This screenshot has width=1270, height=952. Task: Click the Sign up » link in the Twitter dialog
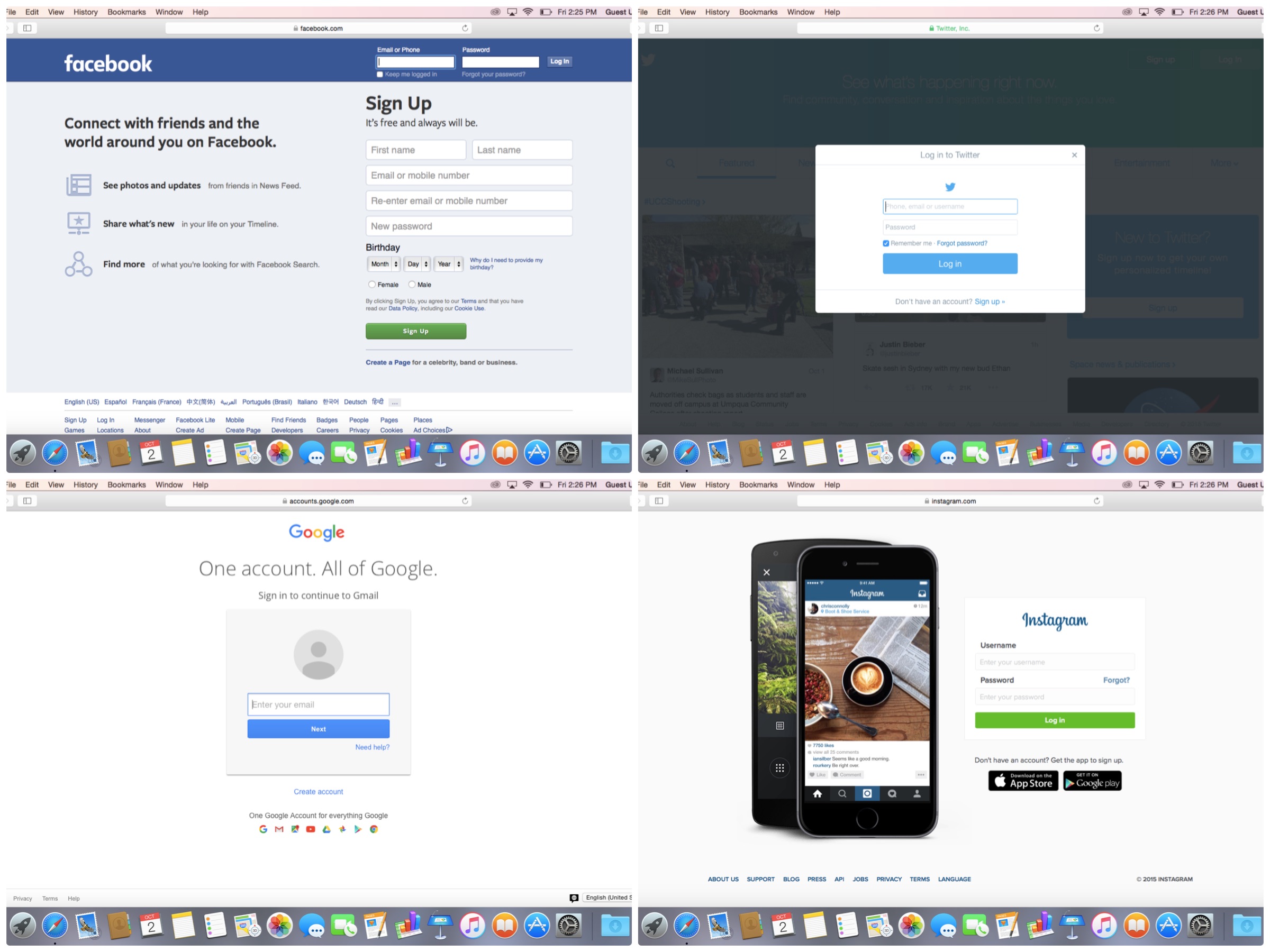point(989,302)
